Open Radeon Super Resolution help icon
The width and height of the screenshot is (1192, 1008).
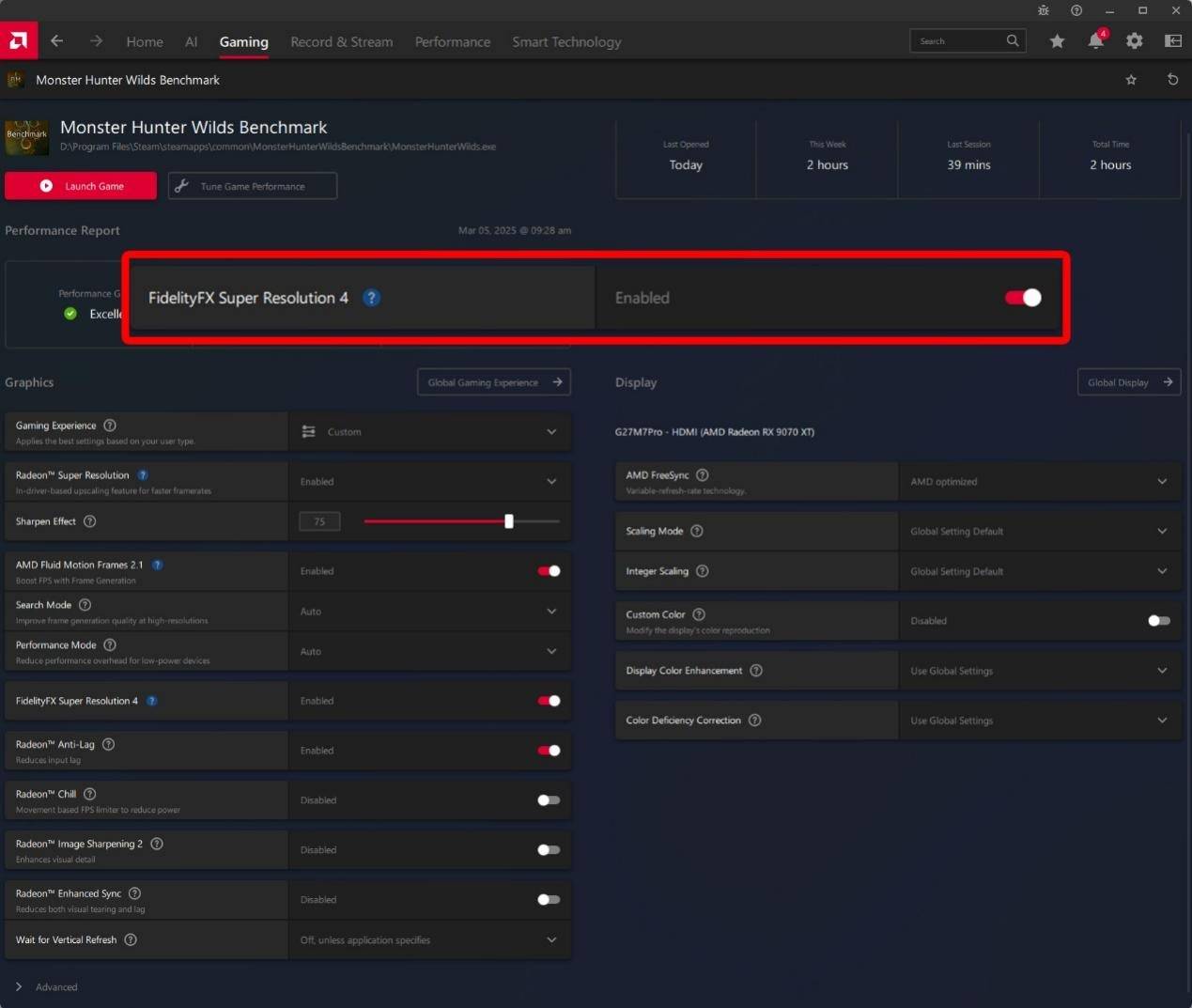143,475
